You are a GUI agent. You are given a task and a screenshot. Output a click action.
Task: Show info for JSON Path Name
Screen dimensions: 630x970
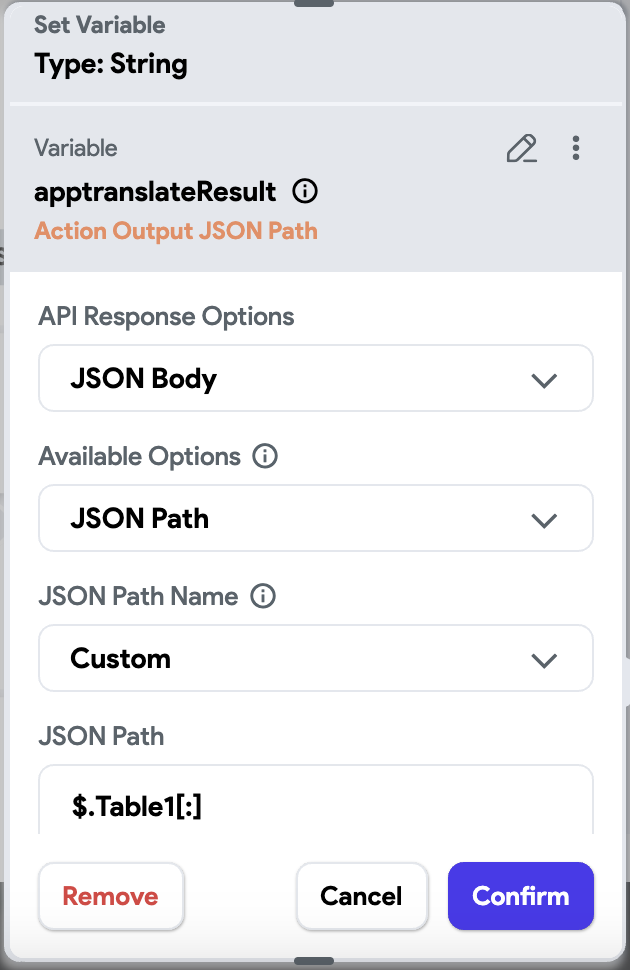point(263,596)
